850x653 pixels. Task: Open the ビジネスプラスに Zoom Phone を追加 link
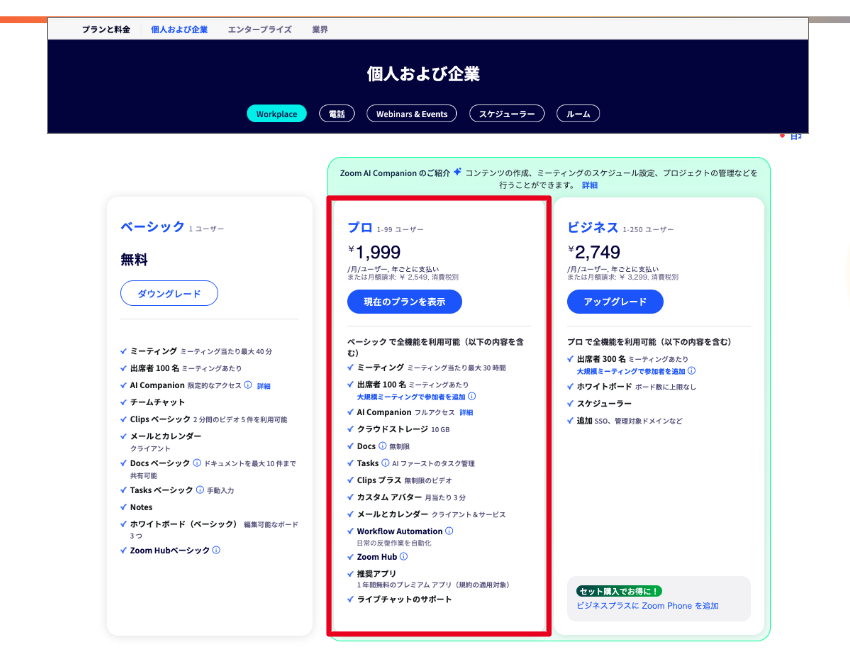(647, 606)
